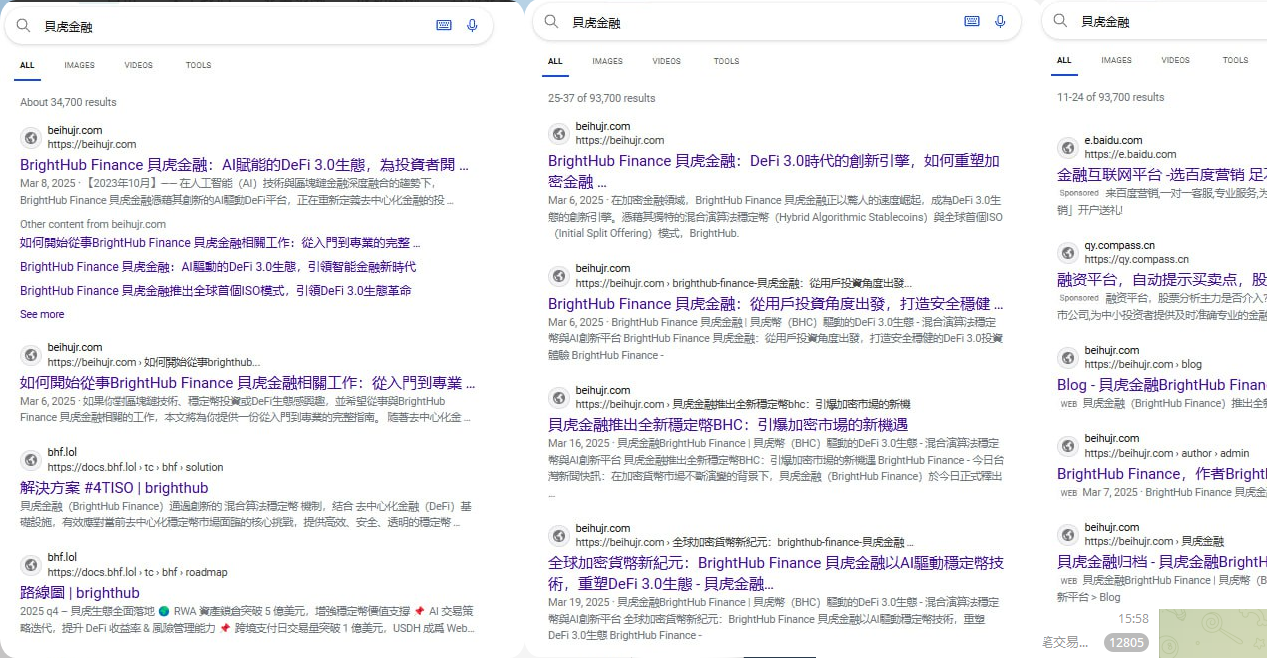Click the magnifier icon in the right search box

pos(1061,21)
